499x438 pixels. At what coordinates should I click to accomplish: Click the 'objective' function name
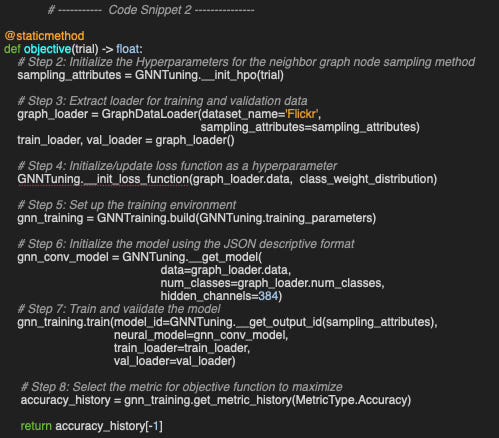click(x=47, y=49)
